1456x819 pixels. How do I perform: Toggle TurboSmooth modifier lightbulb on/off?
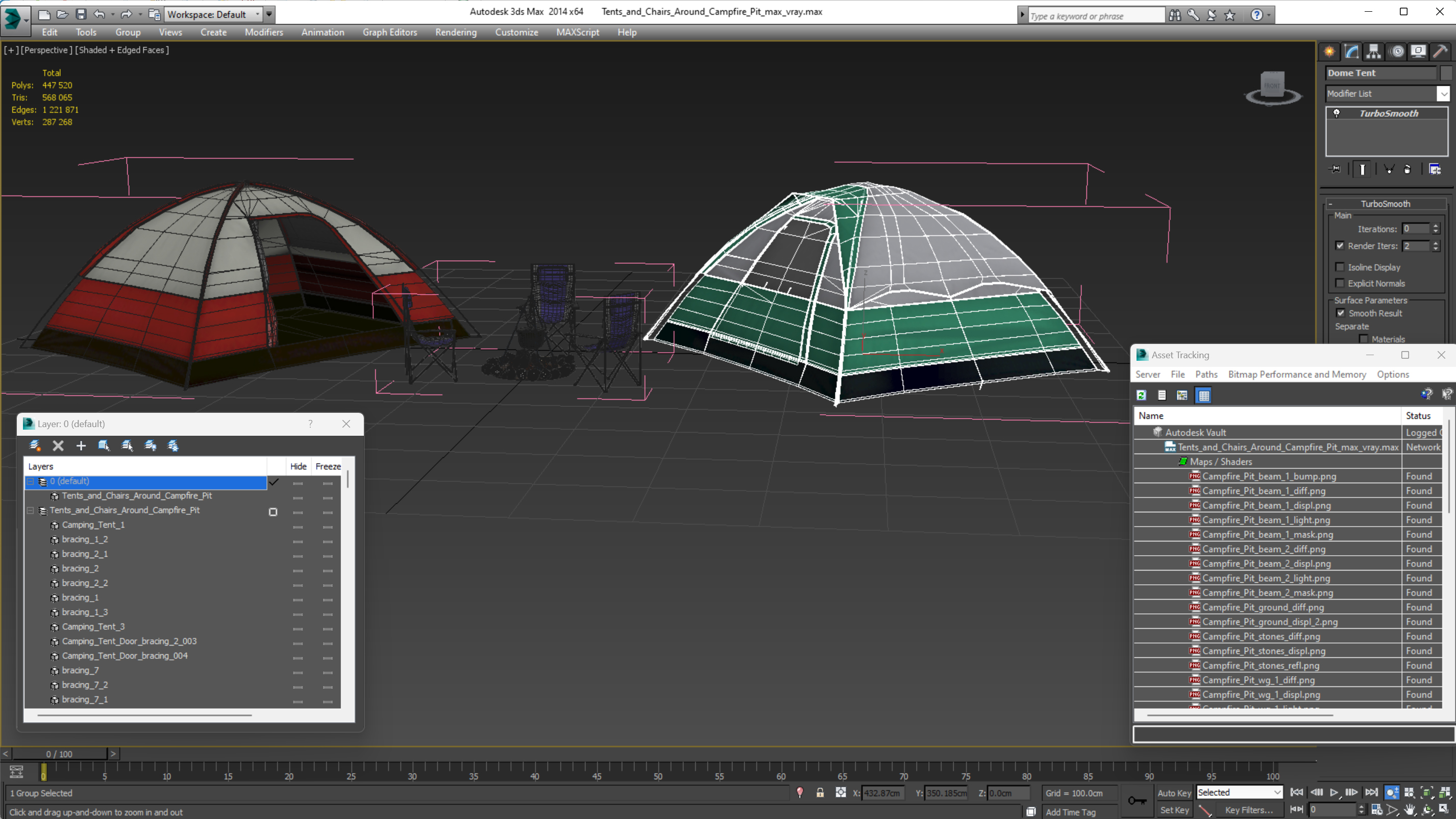[x=1336, y=113]
